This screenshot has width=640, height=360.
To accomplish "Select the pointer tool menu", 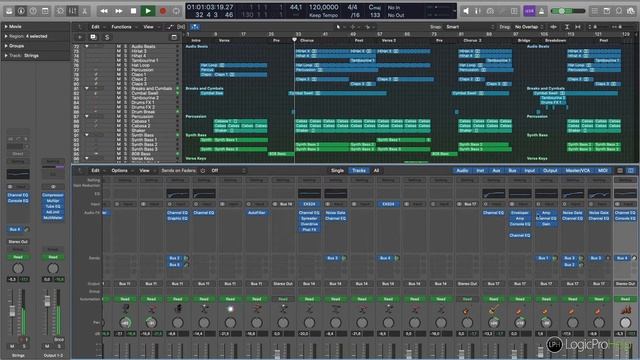I will [x=339, y=27].
